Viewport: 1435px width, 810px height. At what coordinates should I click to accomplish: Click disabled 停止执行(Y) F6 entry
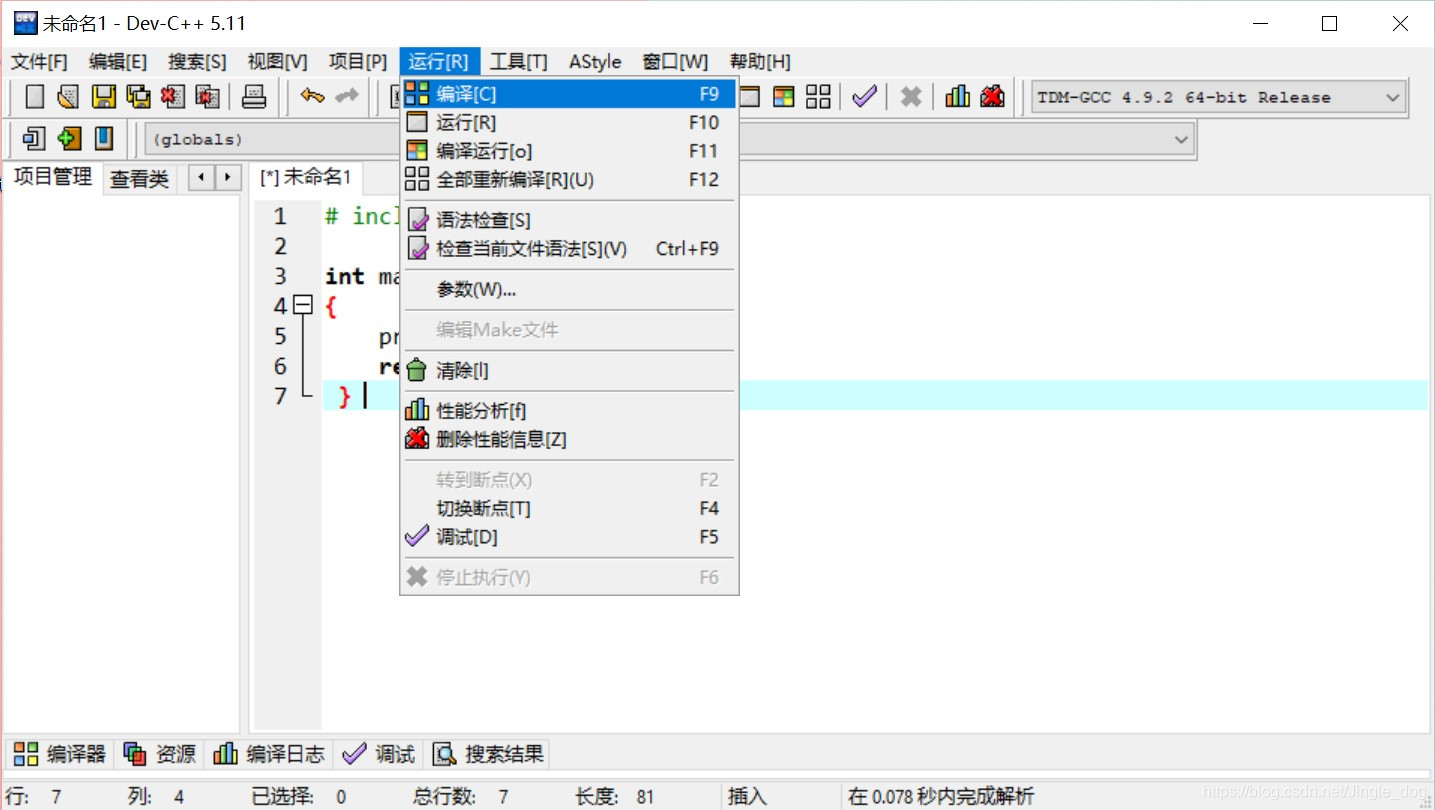pyautogui.click(x=569, y=578)
